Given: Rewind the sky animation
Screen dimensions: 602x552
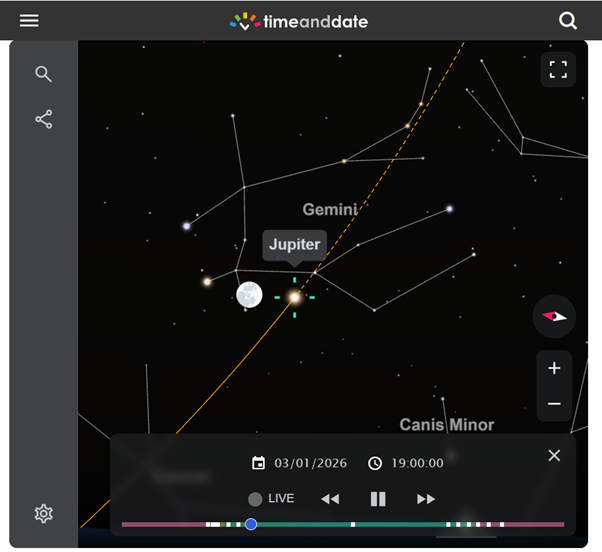Looking at the screenshot, I should (330, 499).
